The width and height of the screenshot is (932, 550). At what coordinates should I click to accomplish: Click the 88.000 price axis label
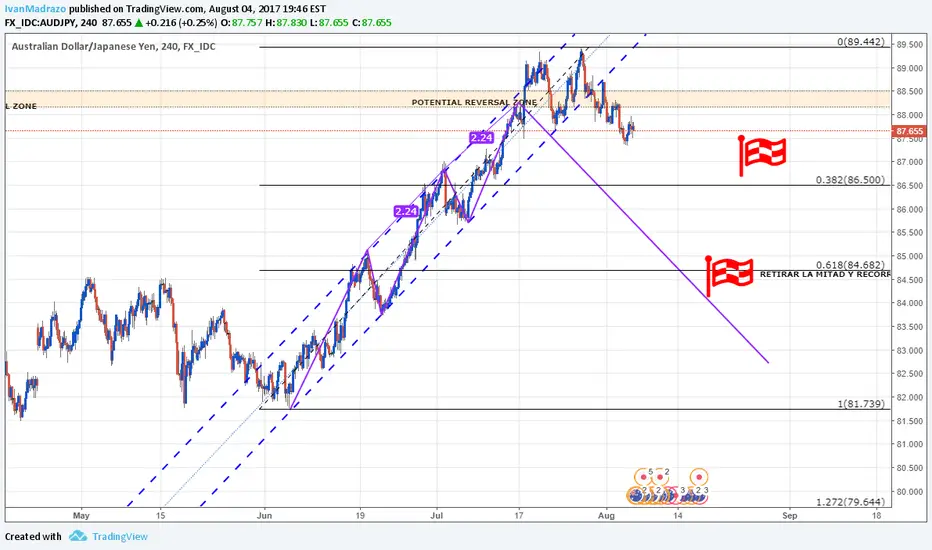click(x=910, y=115)
